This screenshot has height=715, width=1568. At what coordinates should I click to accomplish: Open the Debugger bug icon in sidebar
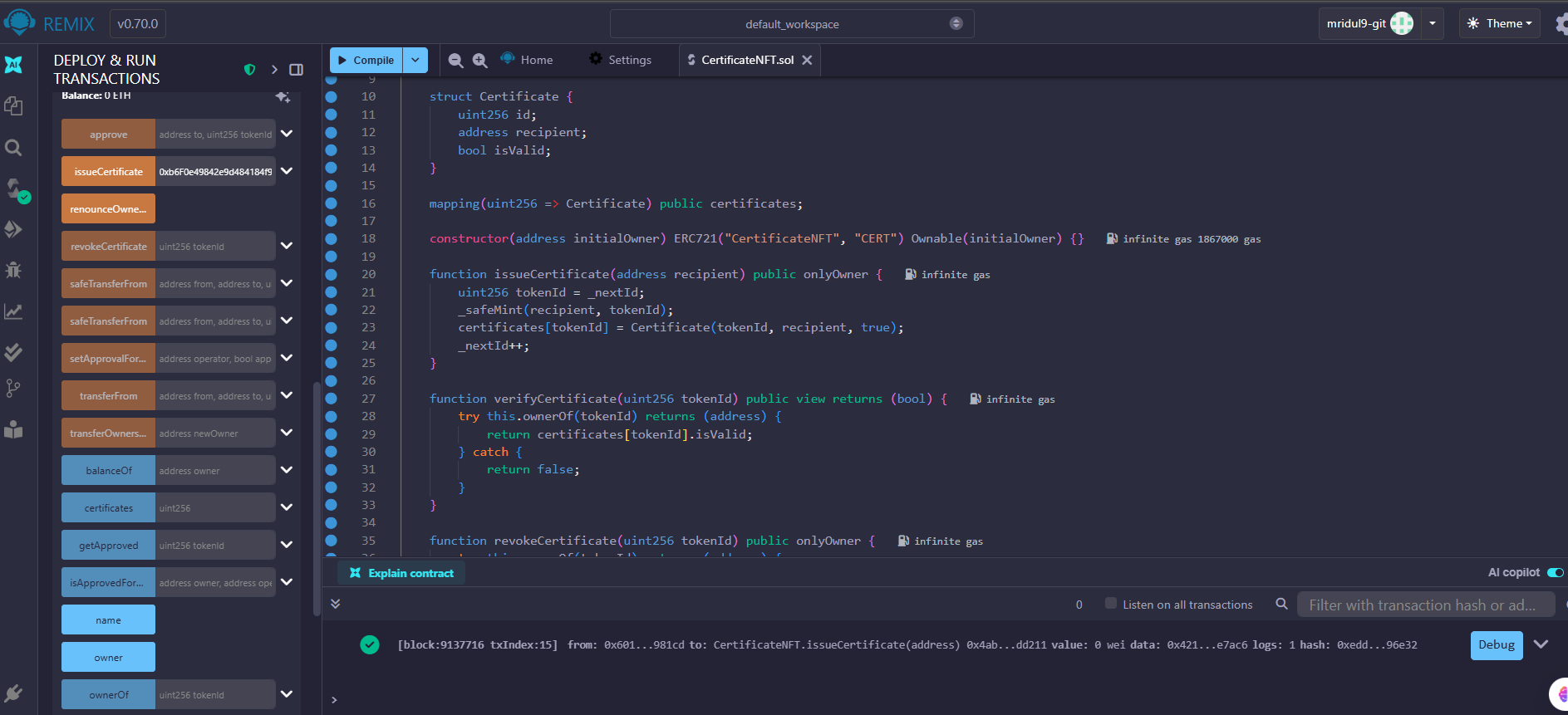tap(13, 270)
